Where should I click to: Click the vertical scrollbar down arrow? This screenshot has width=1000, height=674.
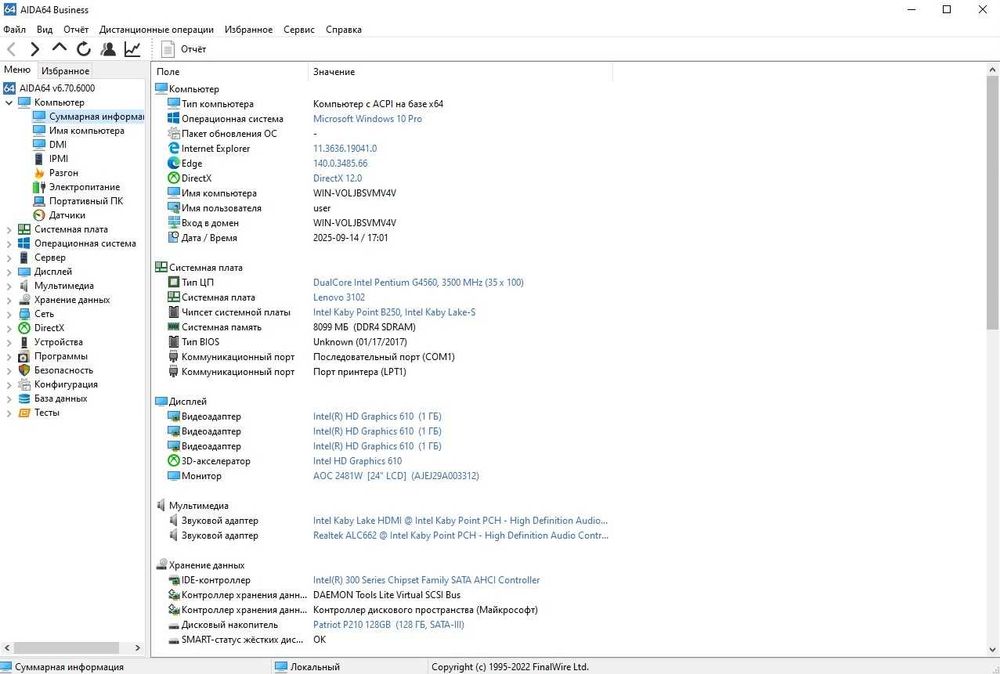coord(993,649)
